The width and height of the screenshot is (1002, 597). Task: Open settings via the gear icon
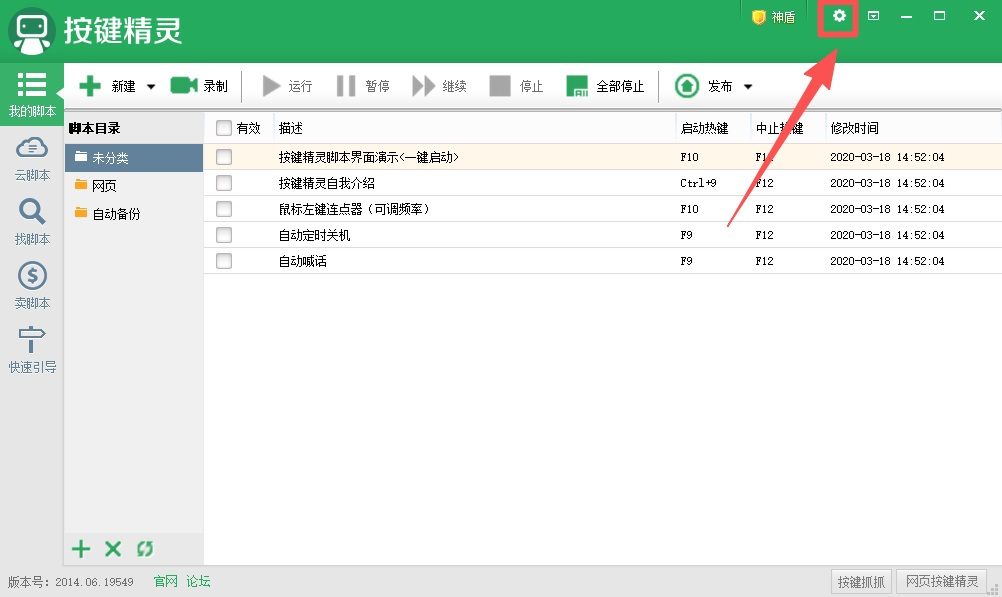(x=840, y=16)
